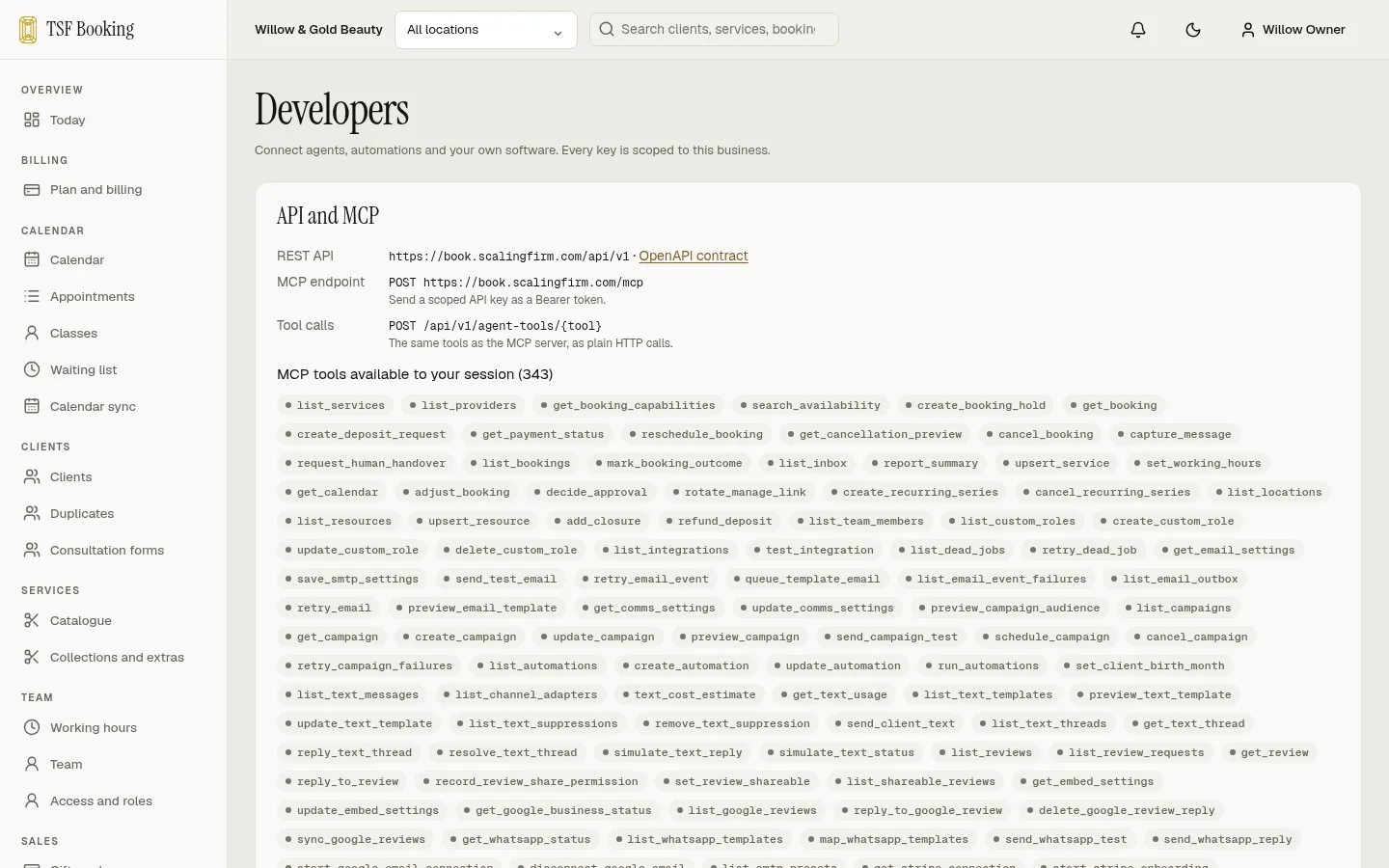
Task: Click MCP endpoint URL text
Action: tap(516, 283)
